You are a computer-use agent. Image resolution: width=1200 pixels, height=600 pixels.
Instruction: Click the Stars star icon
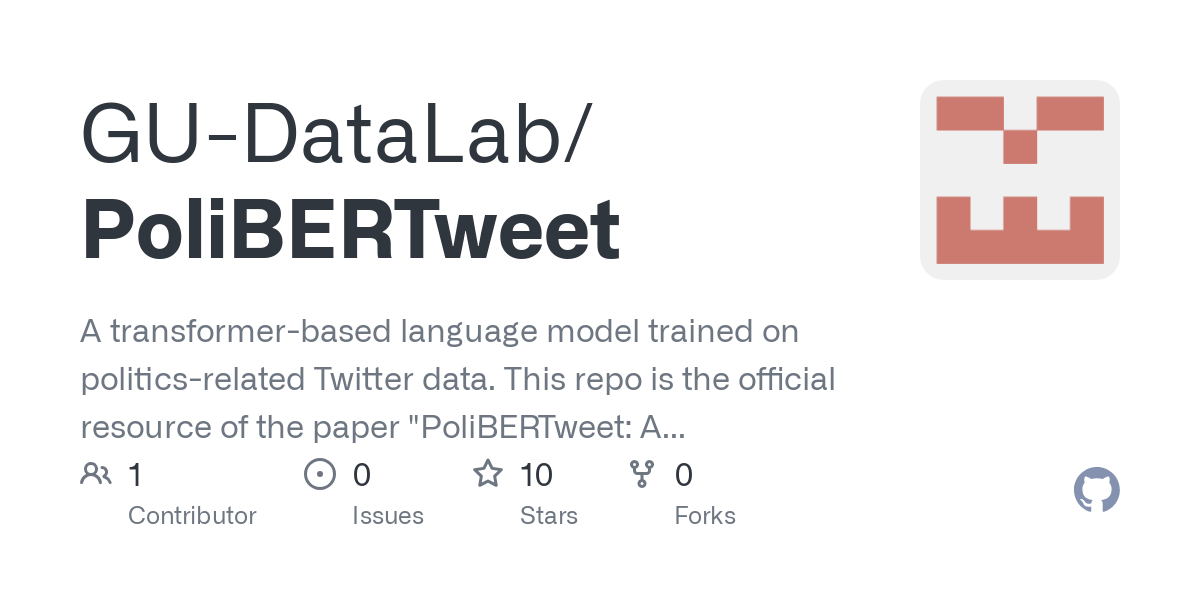tap(487, 474)
